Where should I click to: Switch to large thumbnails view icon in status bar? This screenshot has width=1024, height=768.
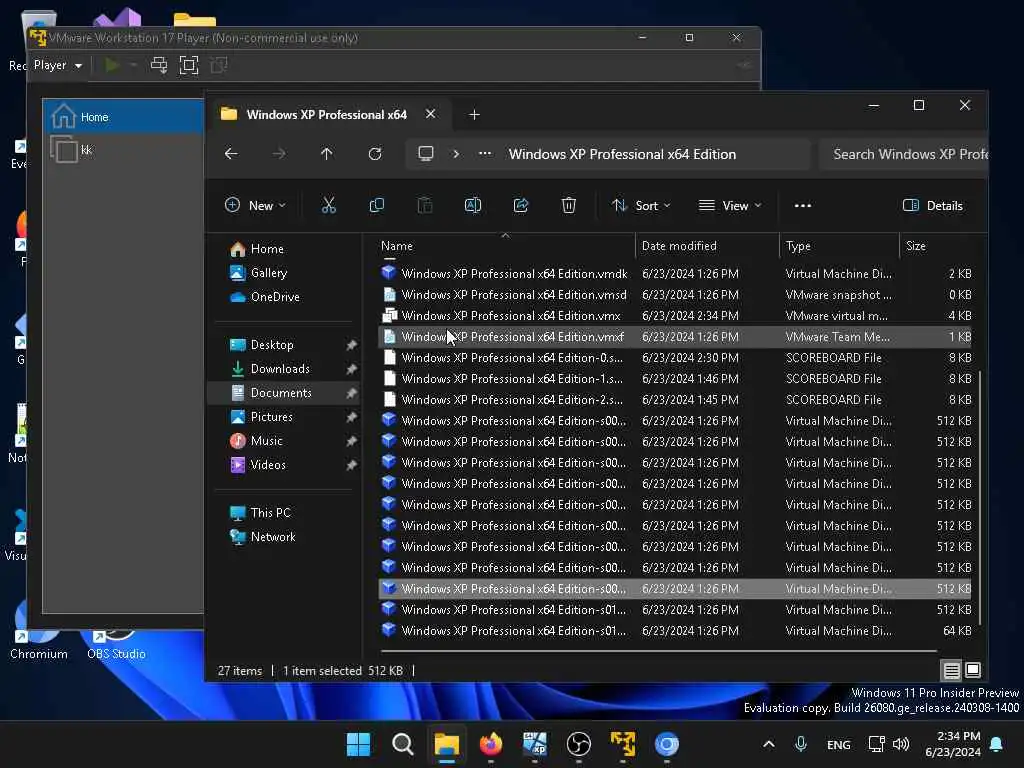click(972, 670)
